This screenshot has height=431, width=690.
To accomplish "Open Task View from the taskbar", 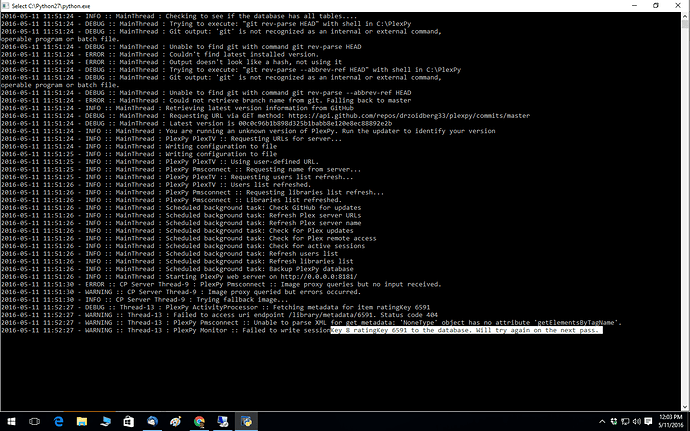I will click(x=34, y=422).
